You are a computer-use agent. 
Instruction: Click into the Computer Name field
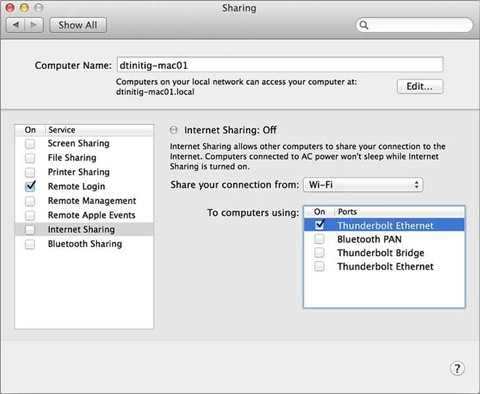point(280,65)
